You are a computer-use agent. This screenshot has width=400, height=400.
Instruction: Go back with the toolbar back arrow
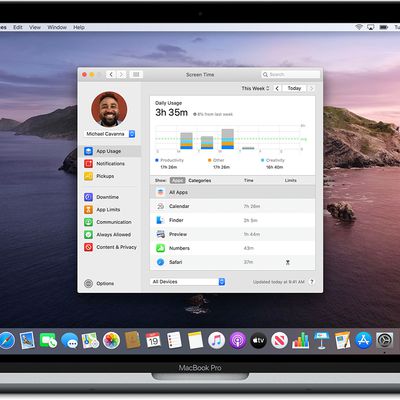(111, 74)
